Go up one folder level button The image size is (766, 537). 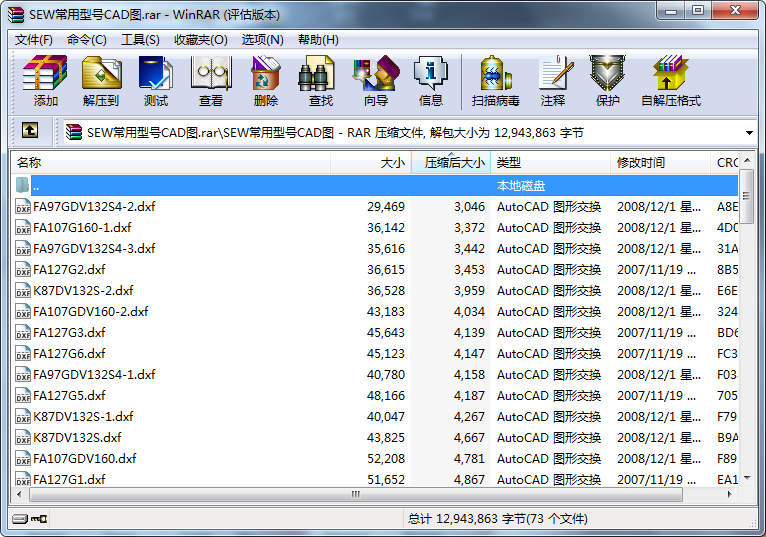pyautogui.click(x=30, y=130)
